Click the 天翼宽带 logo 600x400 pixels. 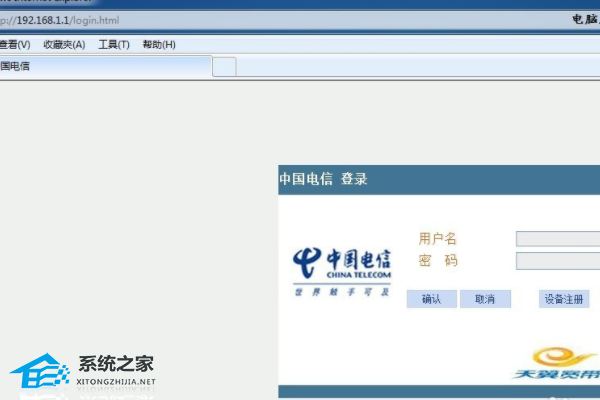(x=556, y=364)
